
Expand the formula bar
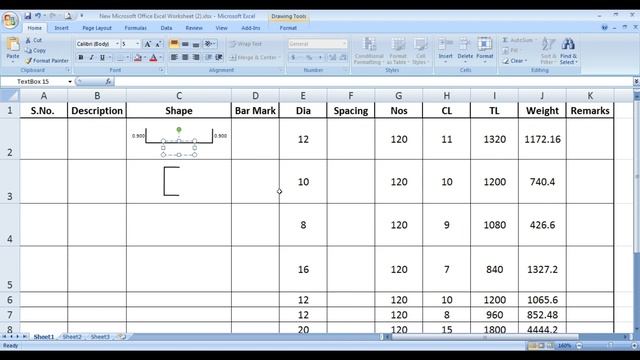(636, 82)
